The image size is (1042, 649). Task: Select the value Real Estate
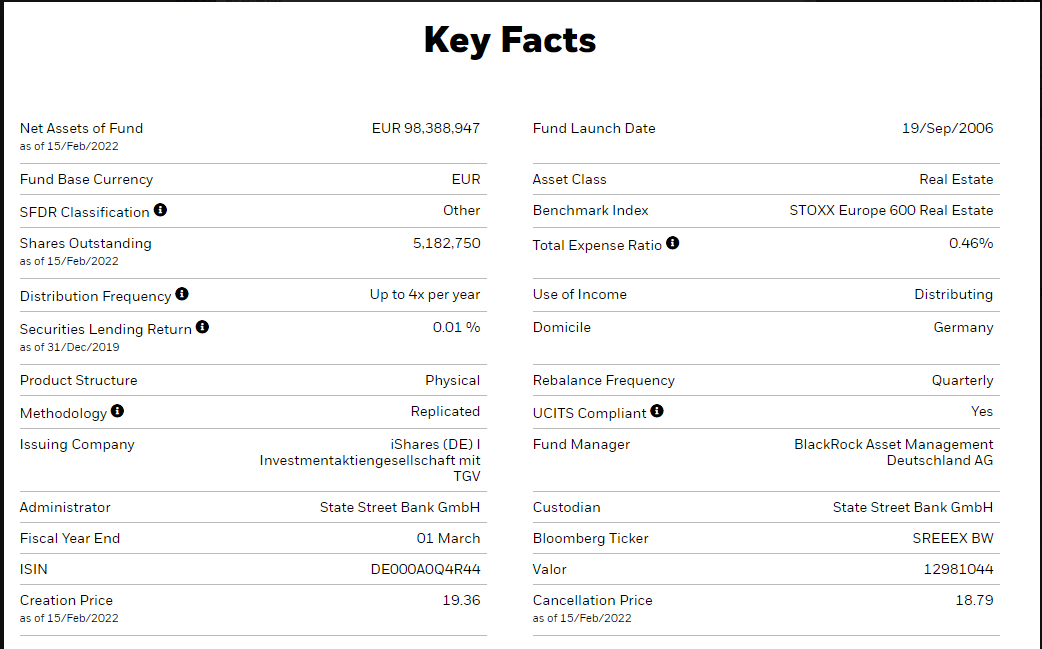[956, 179]
